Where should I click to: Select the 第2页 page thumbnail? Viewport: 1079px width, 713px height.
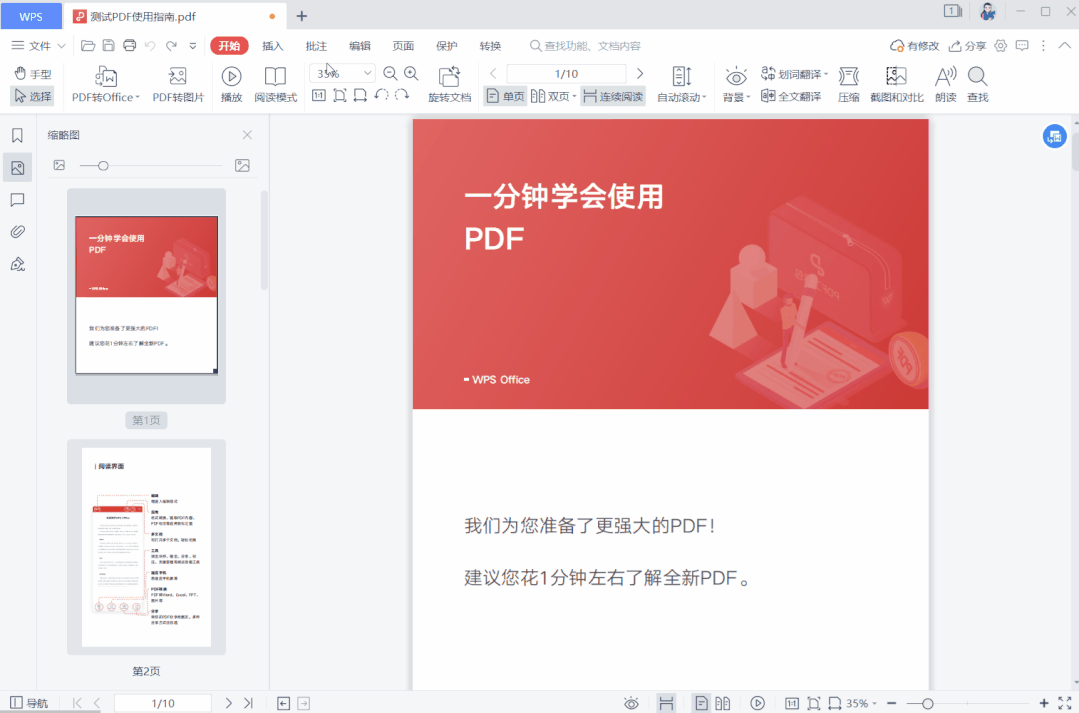(145, 546)
